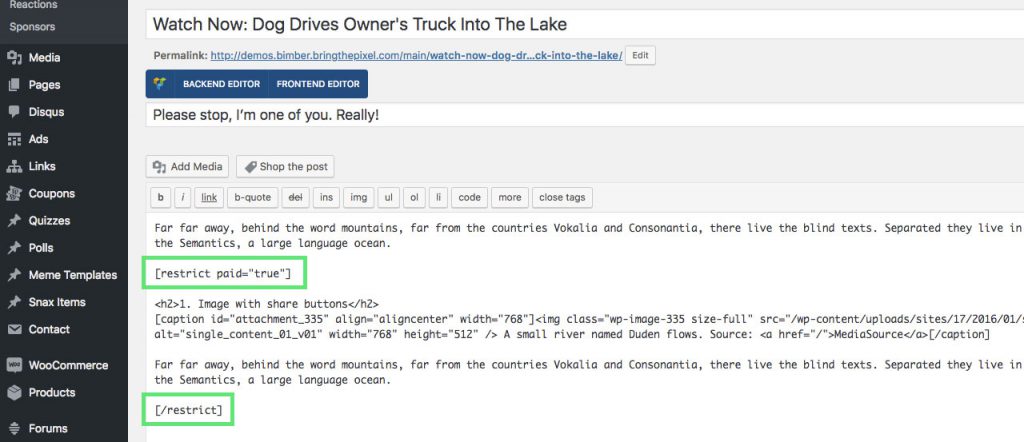The image size is (1024, 442).
Task: Click the close tags toolbar button
Action: coord(562,197)
